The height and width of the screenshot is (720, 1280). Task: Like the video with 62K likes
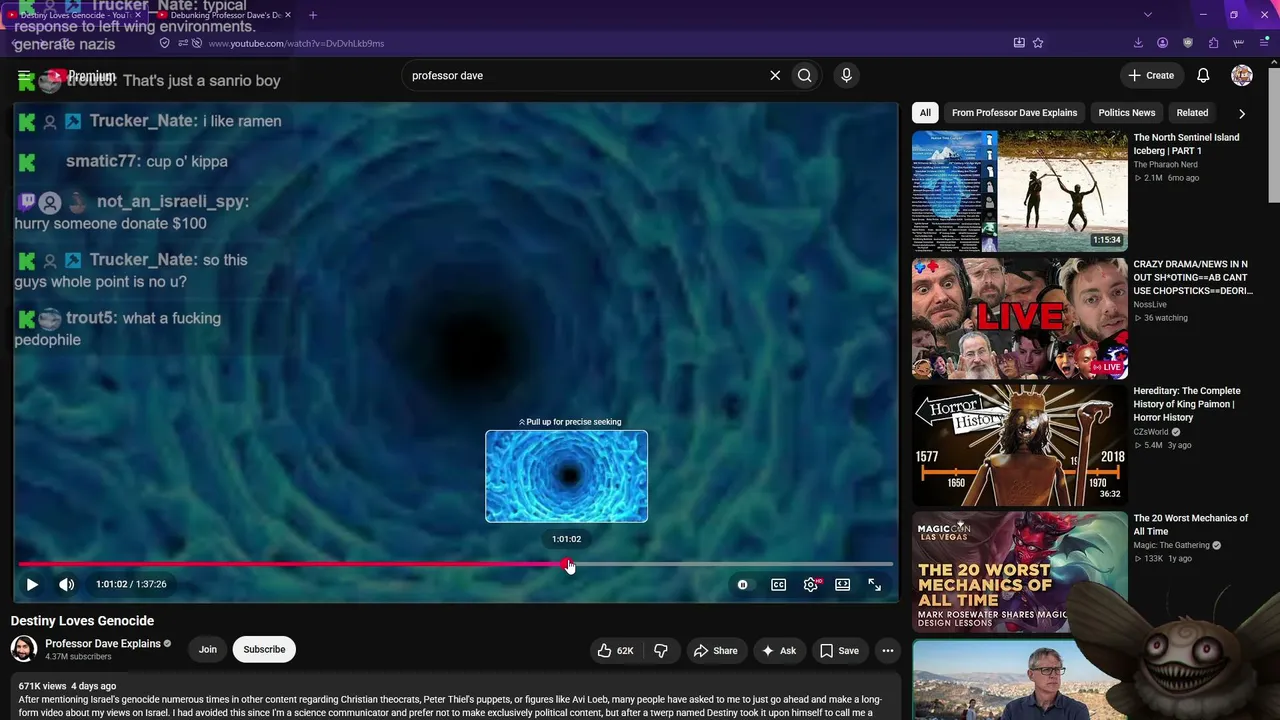coord(615,650)
